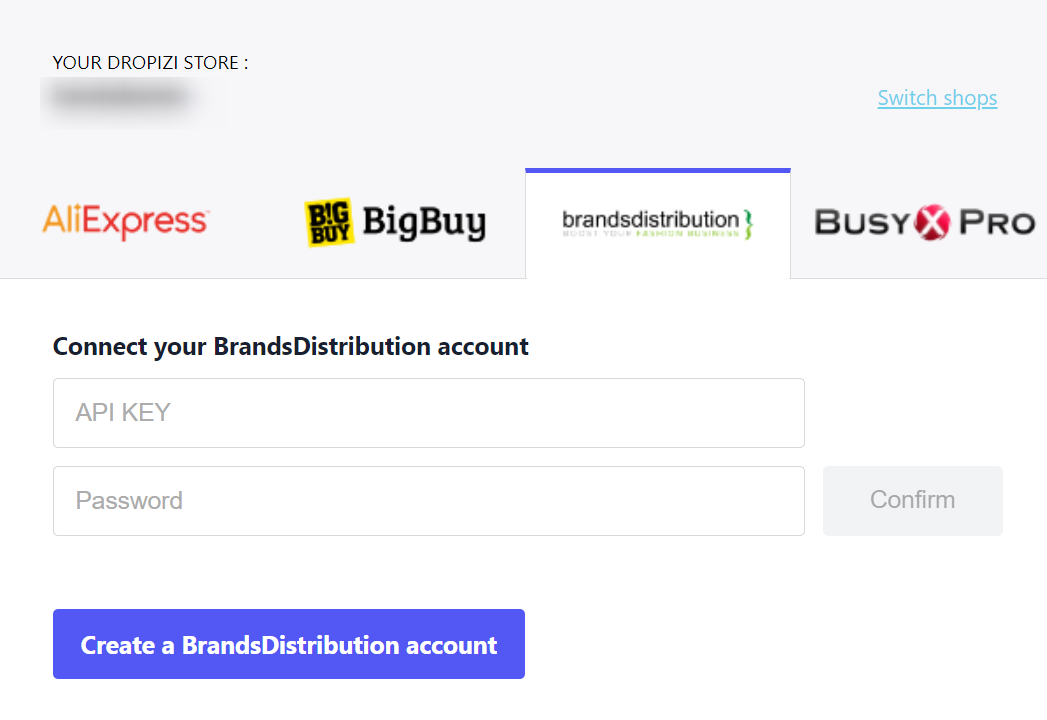
Task: Click the PRO word in the BusyX Pro logo
Action: pyautogui.click(x=997, y=222)
